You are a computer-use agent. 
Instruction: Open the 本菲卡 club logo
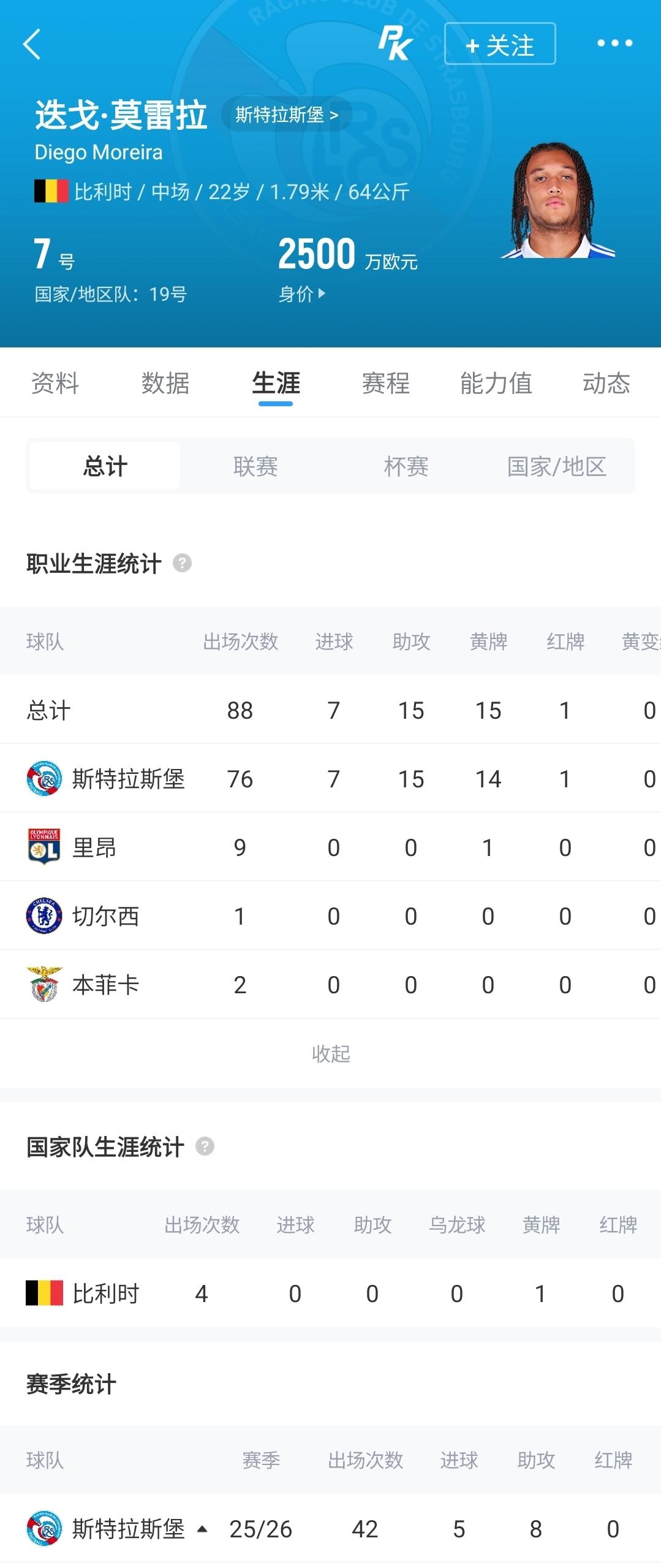[x=44, y=985]
